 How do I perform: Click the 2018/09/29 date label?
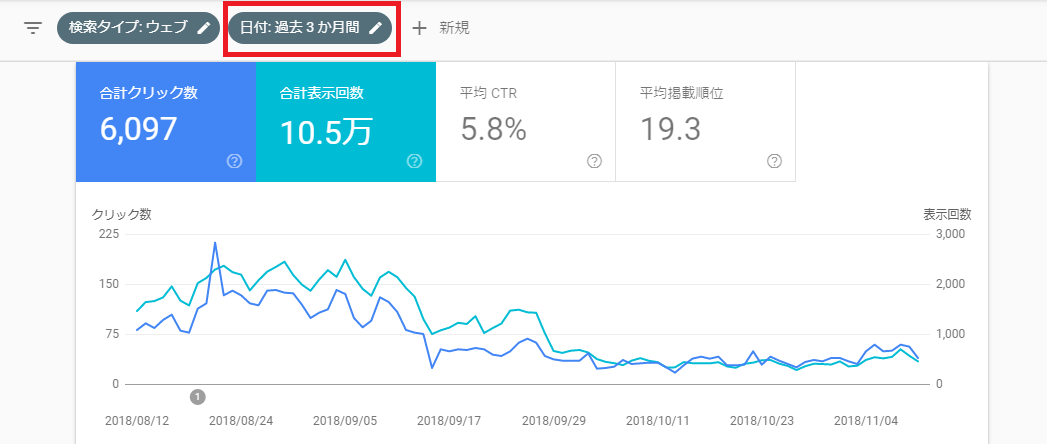tap(552, 421)
